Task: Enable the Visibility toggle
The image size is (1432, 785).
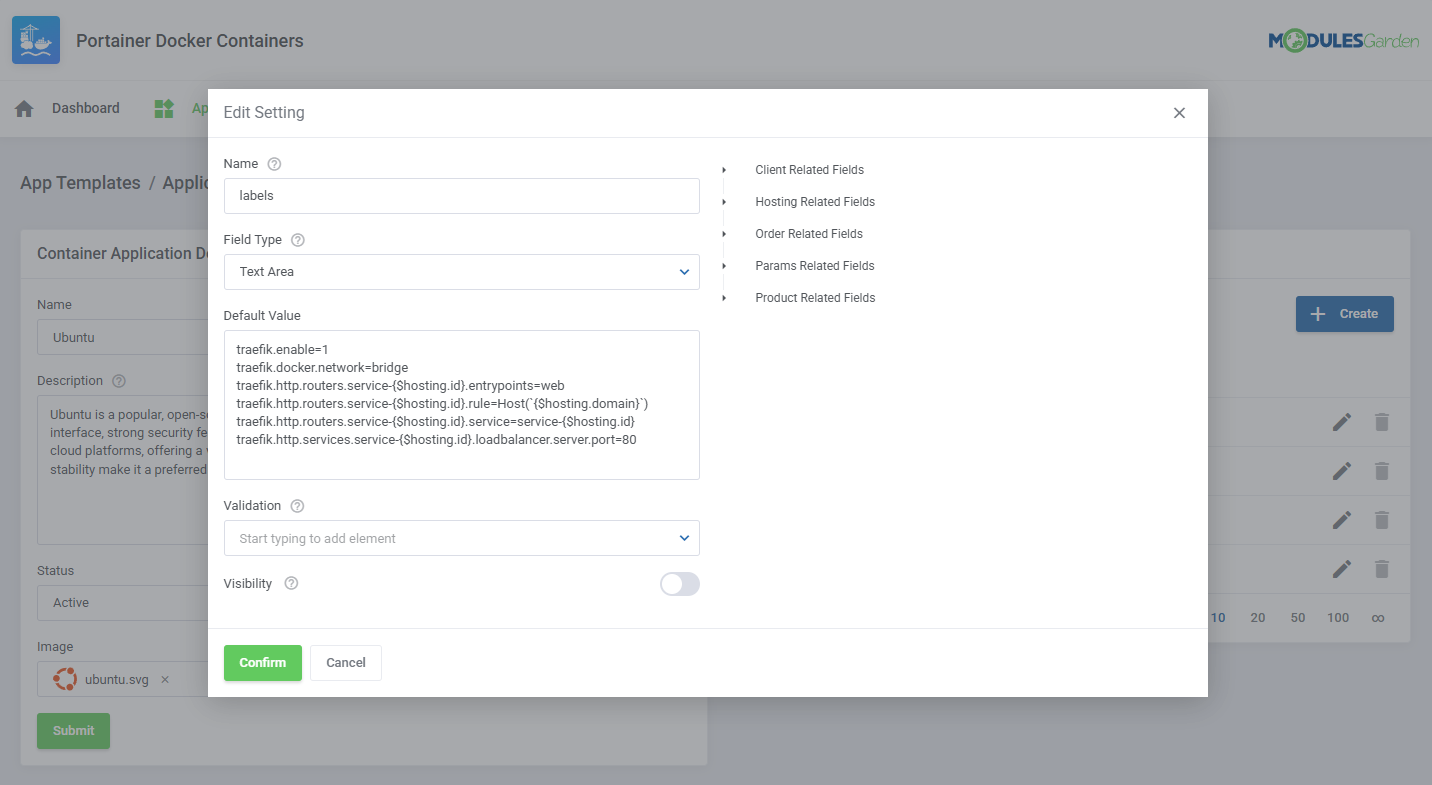Action: tap(679, 584)
